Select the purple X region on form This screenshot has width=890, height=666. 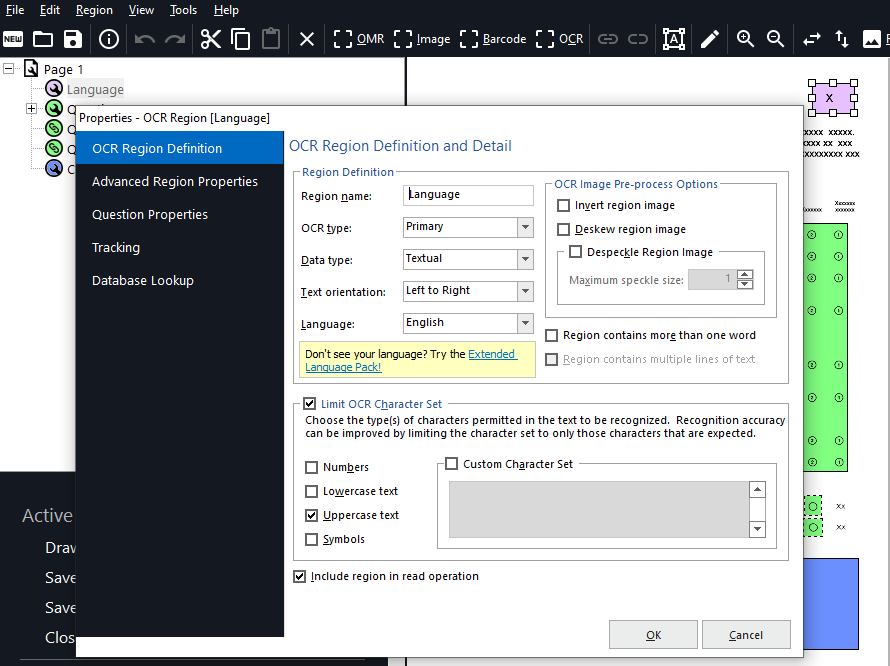[832, 98]
